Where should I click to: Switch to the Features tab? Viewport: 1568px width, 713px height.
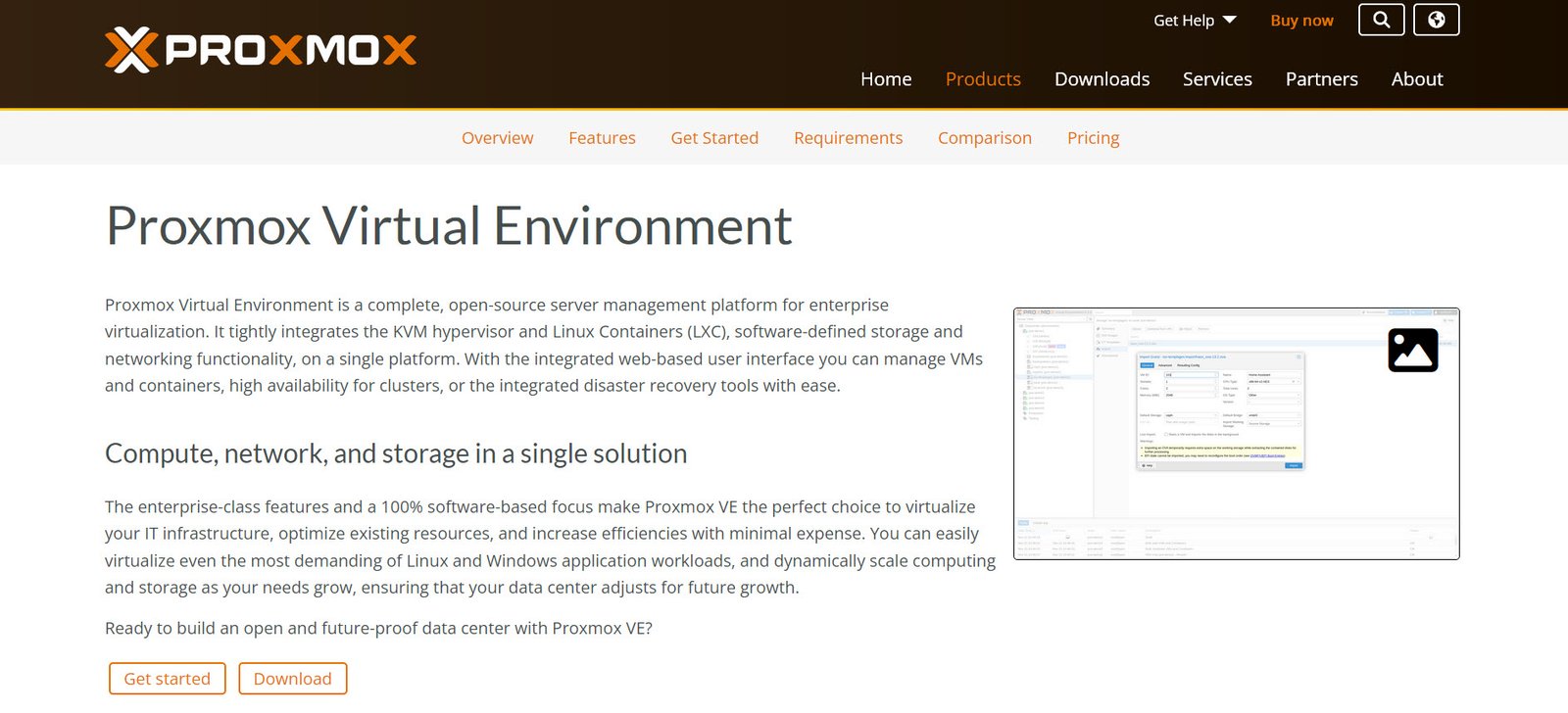602,138
